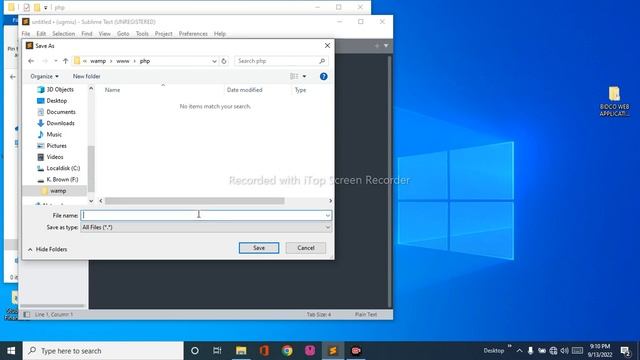This screenshot has width=640, height=360.
Task: Open the Preferences menu in Sublime Text
Action: coord(193,33)
